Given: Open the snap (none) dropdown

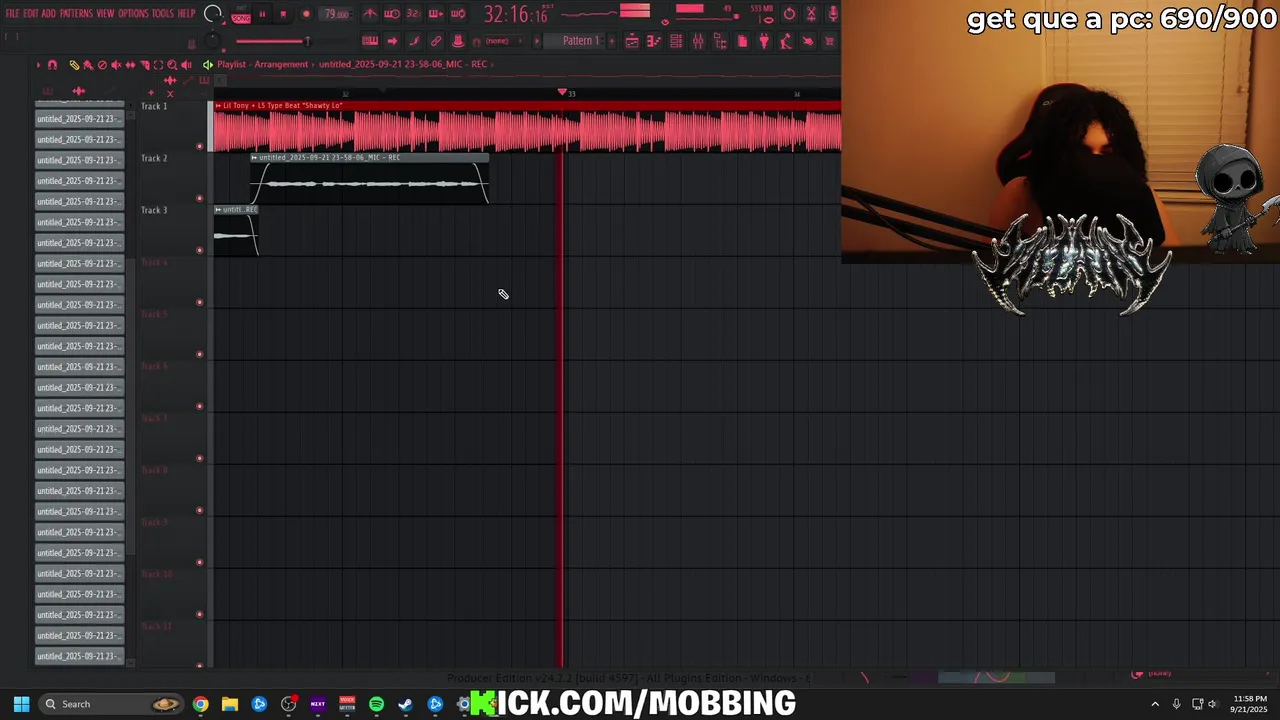Looking at the screenshot, I should [x=504, y=41].
